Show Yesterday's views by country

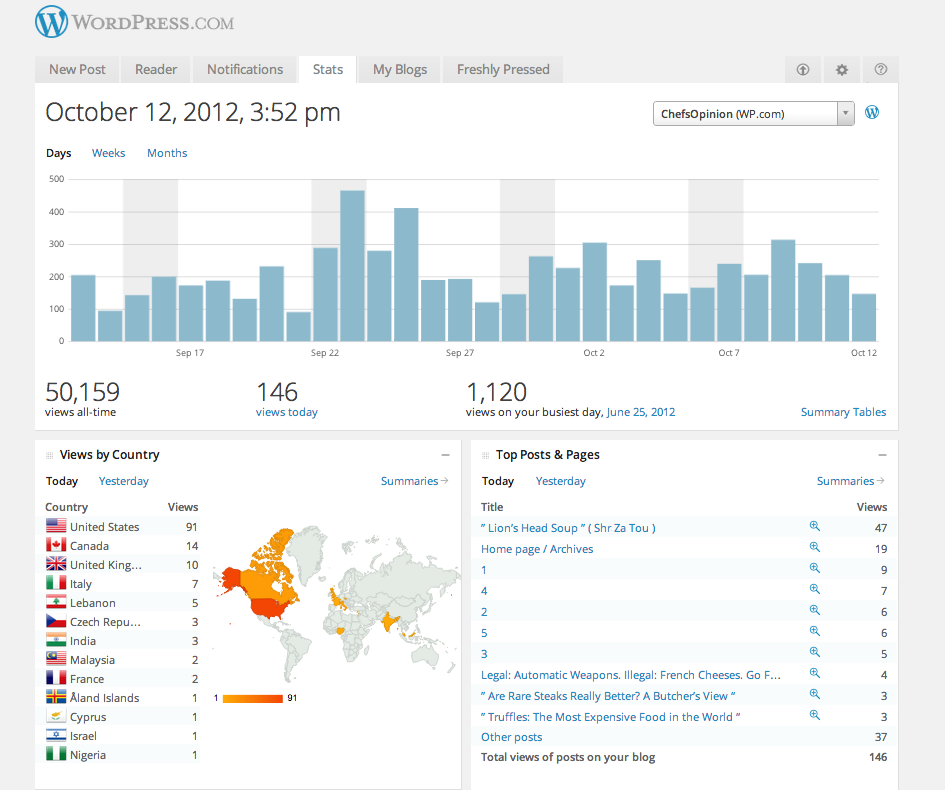click(x=124, y=481)
